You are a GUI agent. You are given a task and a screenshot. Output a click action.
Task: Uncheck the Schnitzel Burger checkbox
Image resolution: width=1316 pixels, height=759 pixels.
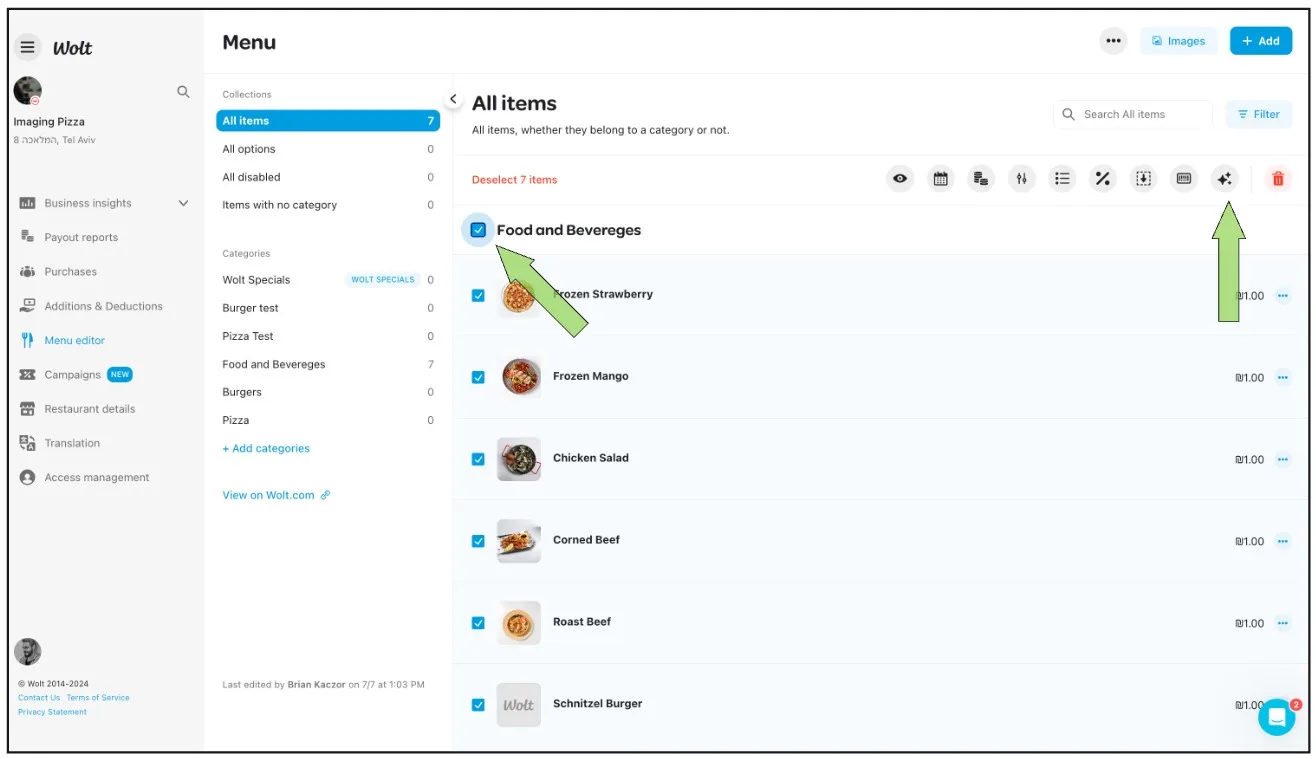[478, 705]
